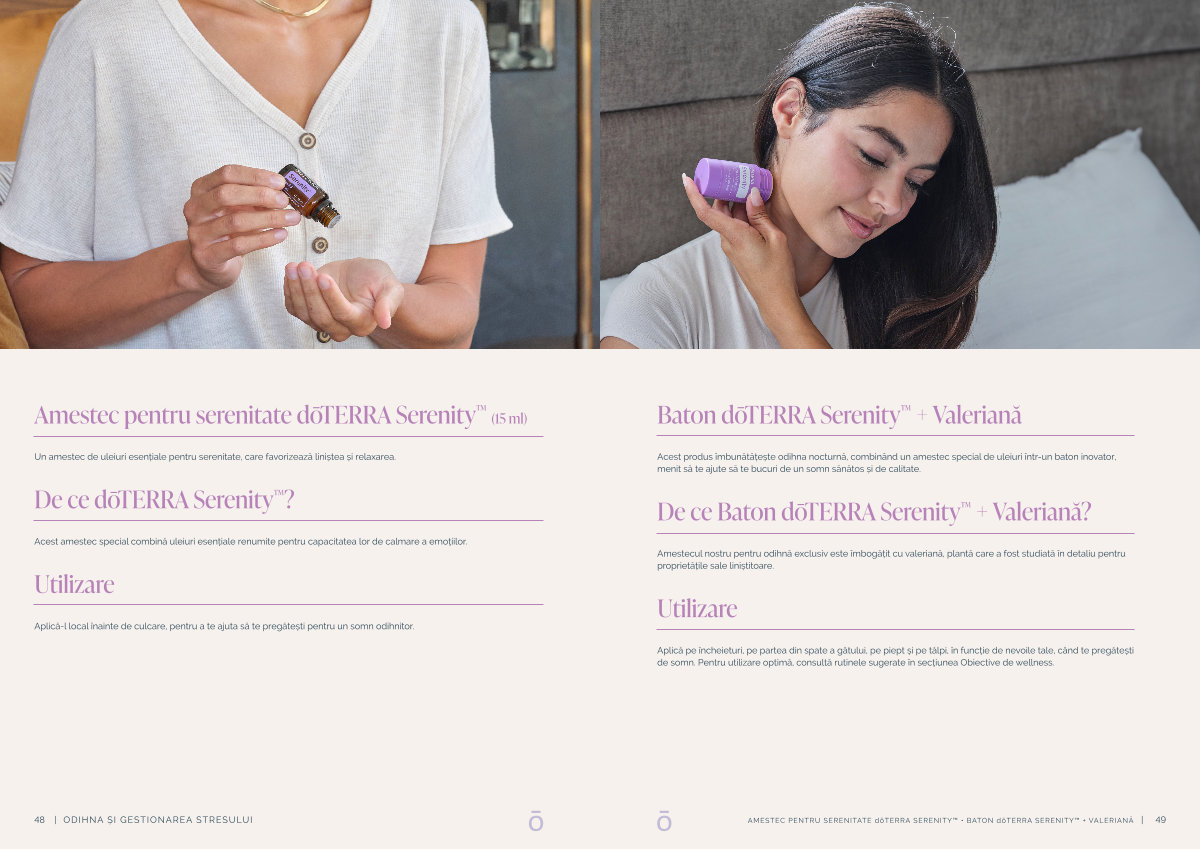Click the purple Serenity stick in right photo
1200x849 pixels.
coord(733,180)
